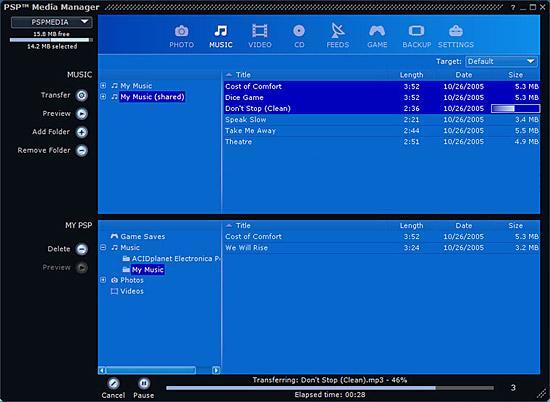Sort PSP list by Title column
The image size is (550, 402).
(243, 226)
